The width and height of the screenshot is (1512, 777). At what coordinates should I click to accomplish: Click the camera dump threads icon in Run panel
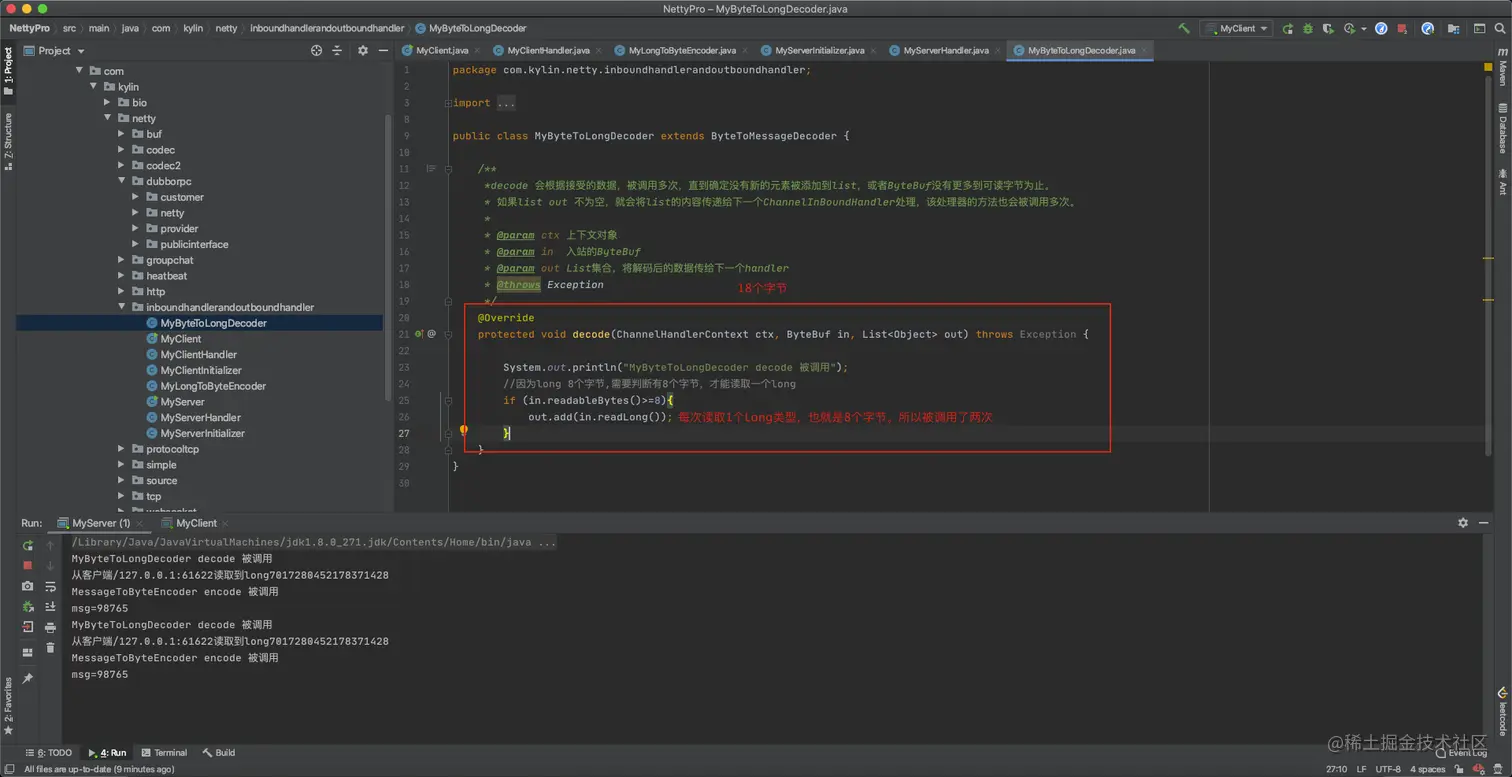click(28, 586)
